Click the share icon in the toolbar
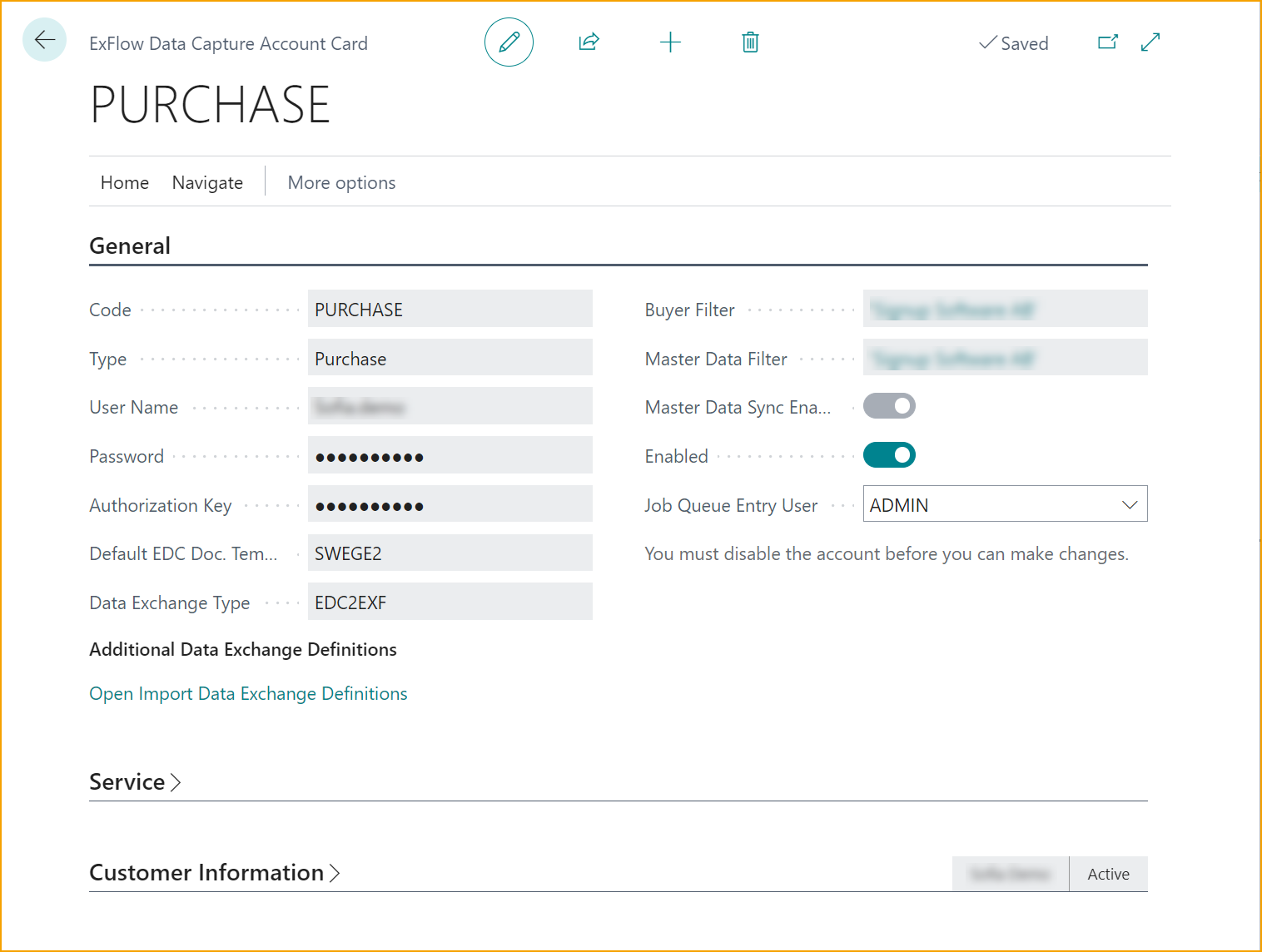Viewport: 1262px width, 952px height. tap(589, 42)
